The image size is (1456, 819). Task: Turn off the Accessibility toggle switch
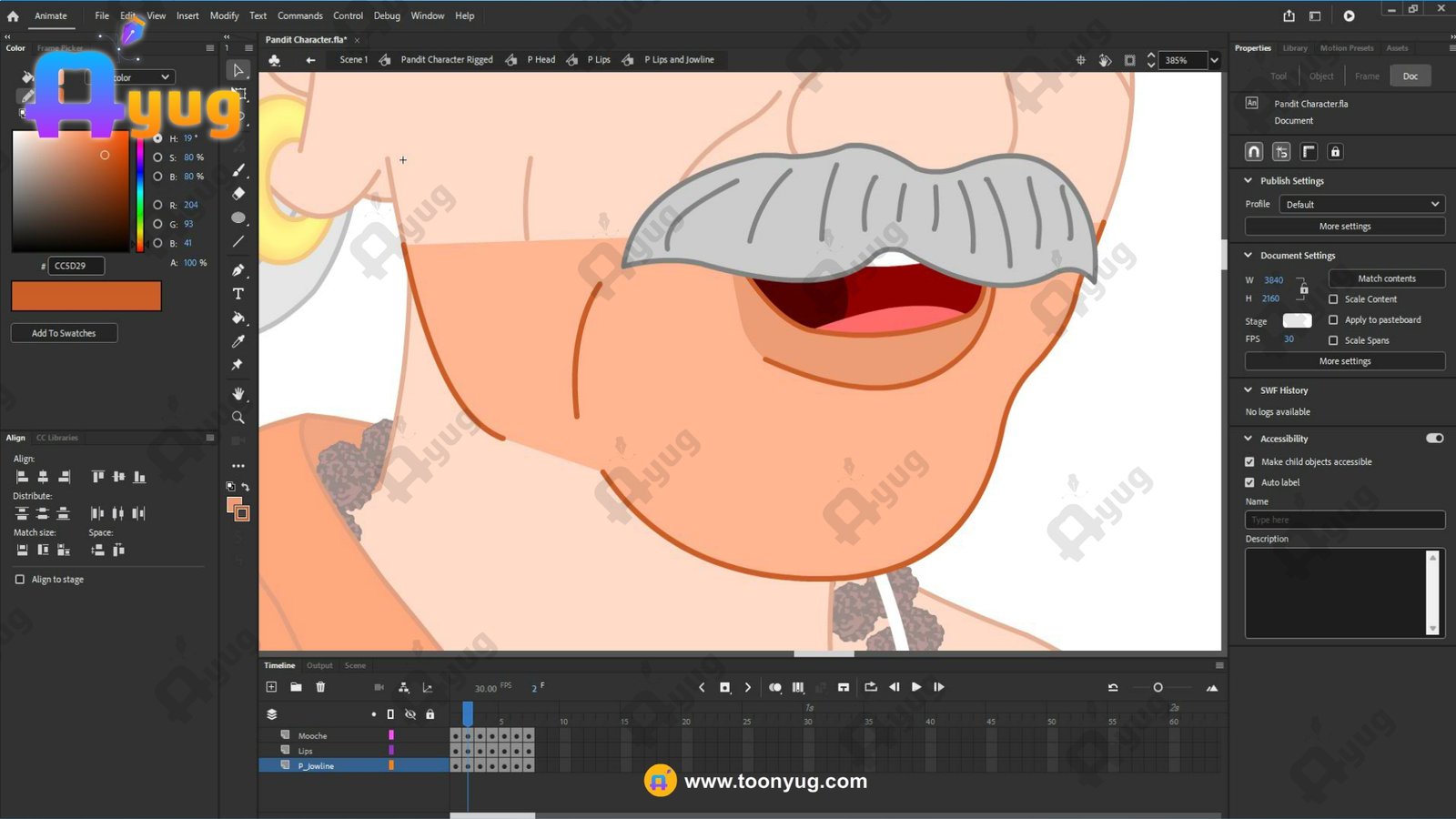[1434, 439]
